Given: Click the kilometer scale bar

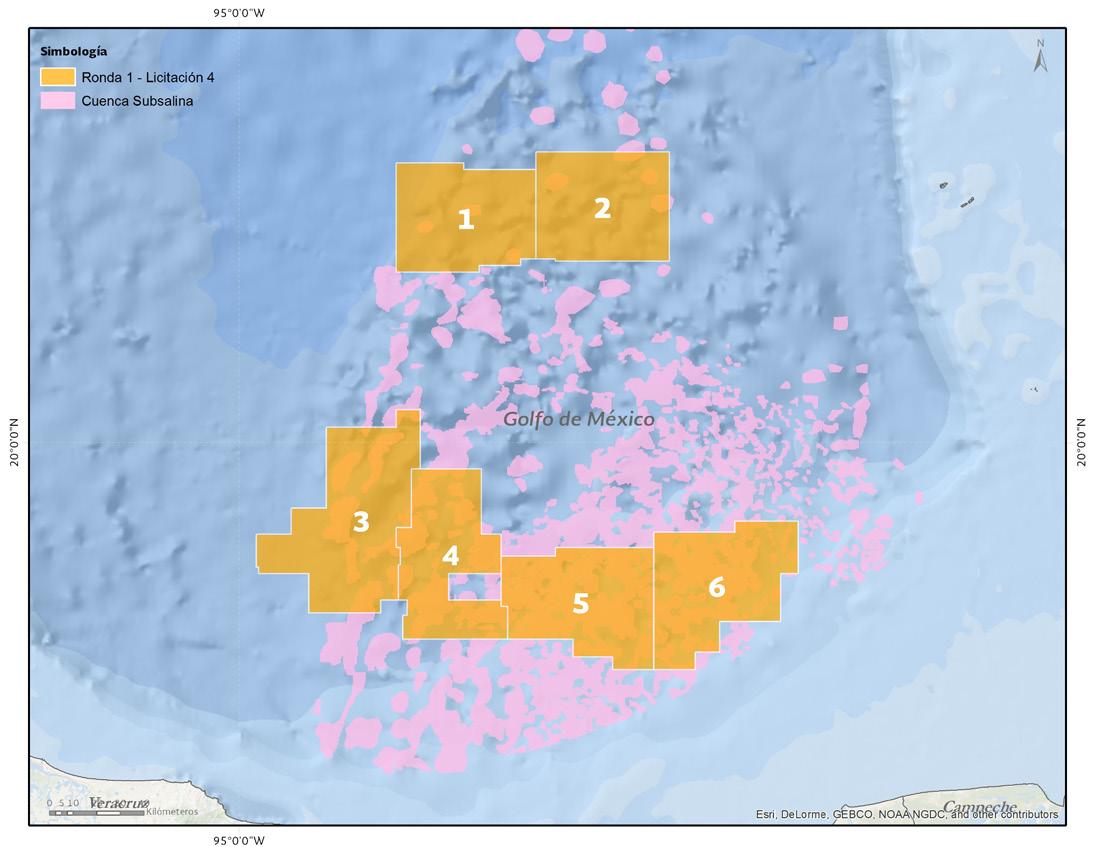Looking at the screenshot, I should [x=98, y=812].
